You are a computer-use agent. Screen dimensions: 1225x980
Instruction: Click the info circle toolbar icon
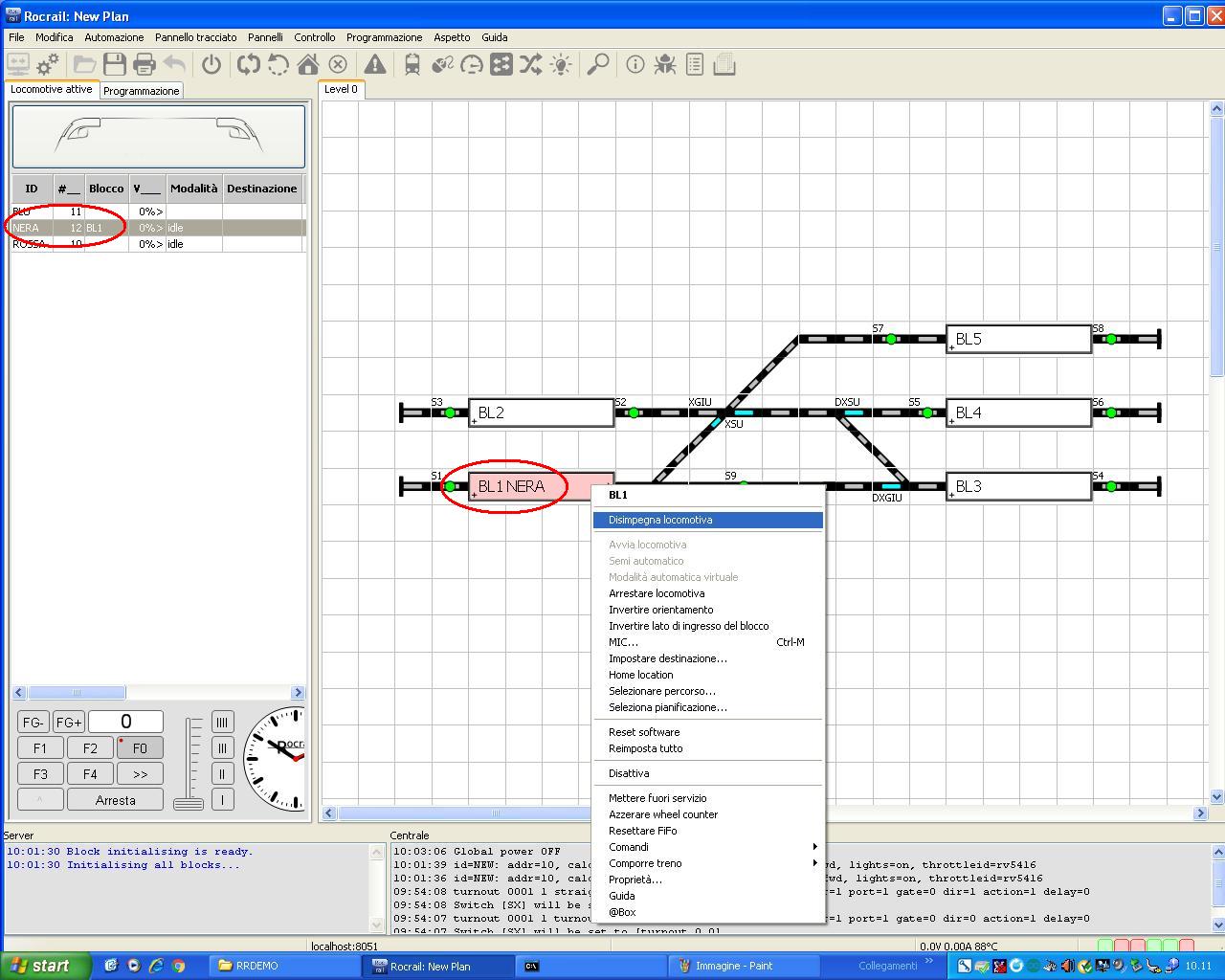(x=635, y=64)
